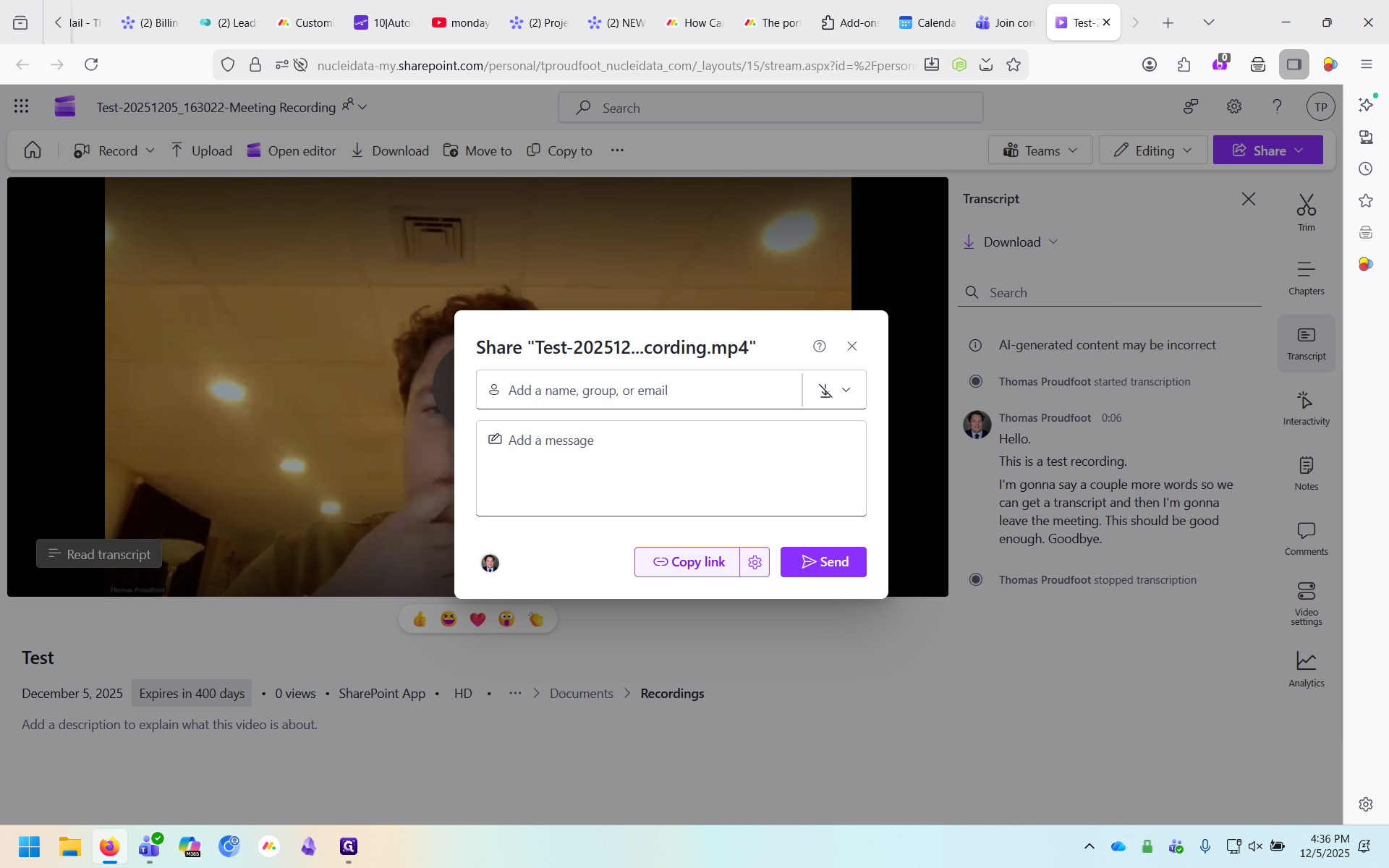Open the Analytics panel
Viewport: 1389px width, 868px height.
[1306, 668]
